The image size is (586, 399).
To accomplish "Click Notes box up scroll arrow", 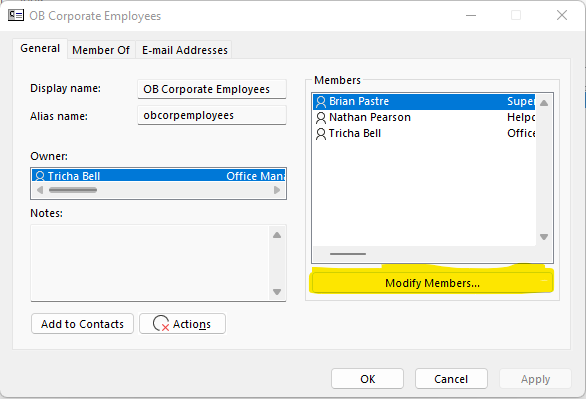I will pos(277,235).
